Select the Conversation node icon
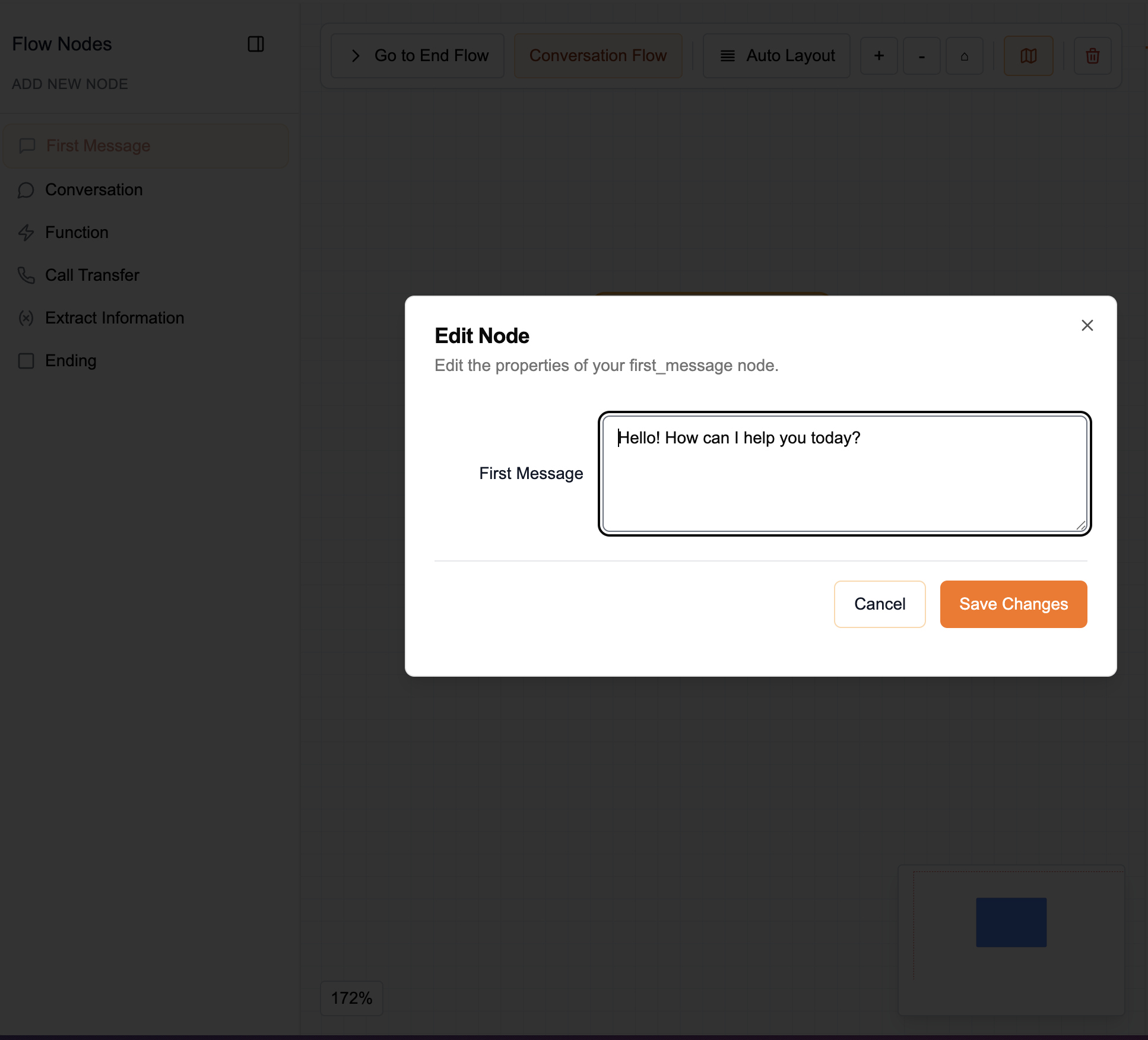This screenshot has height=1040, width=1148. point(27,190)
